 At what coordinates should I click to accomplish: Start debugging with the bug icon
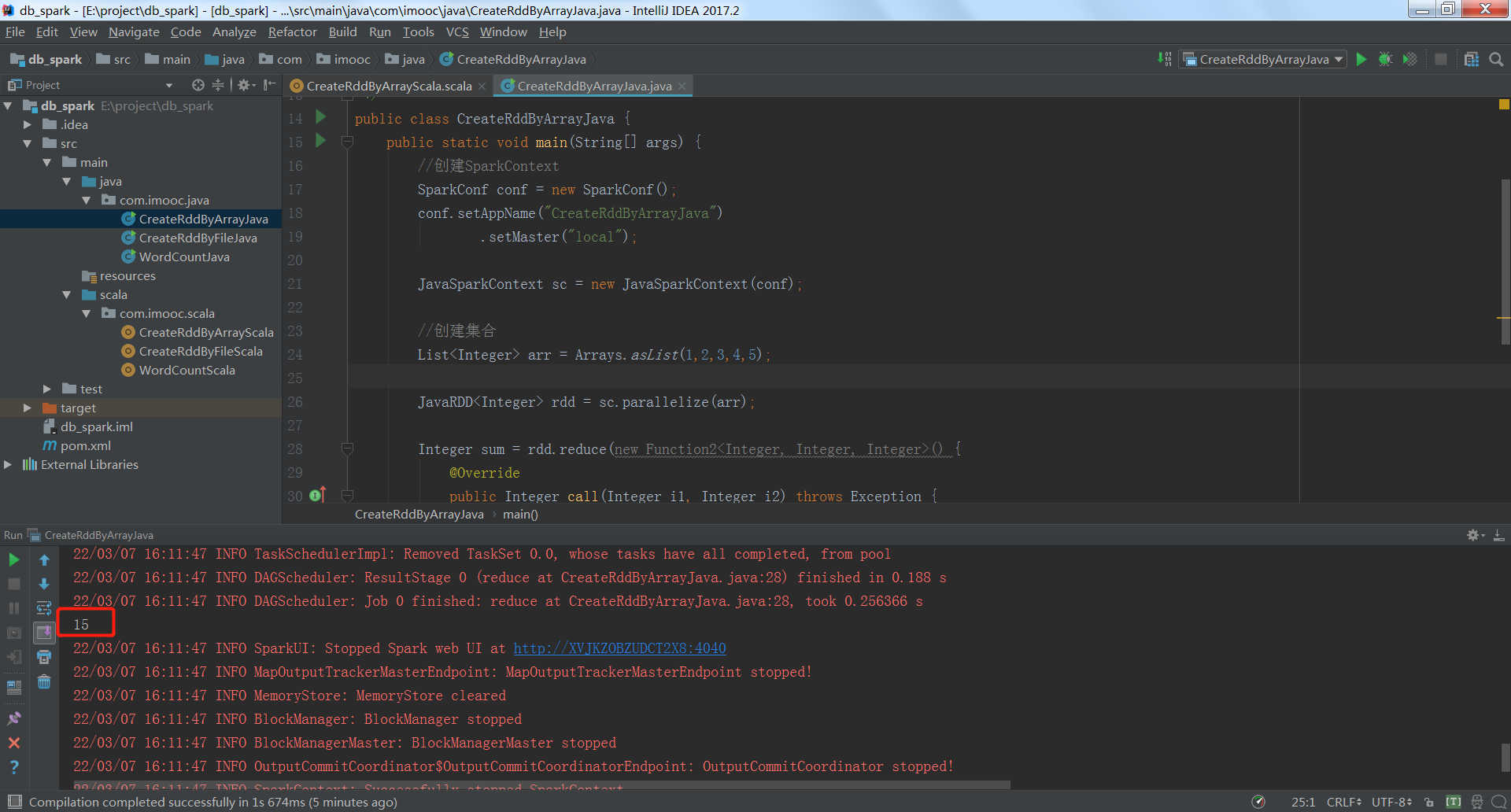point(1386,59)
